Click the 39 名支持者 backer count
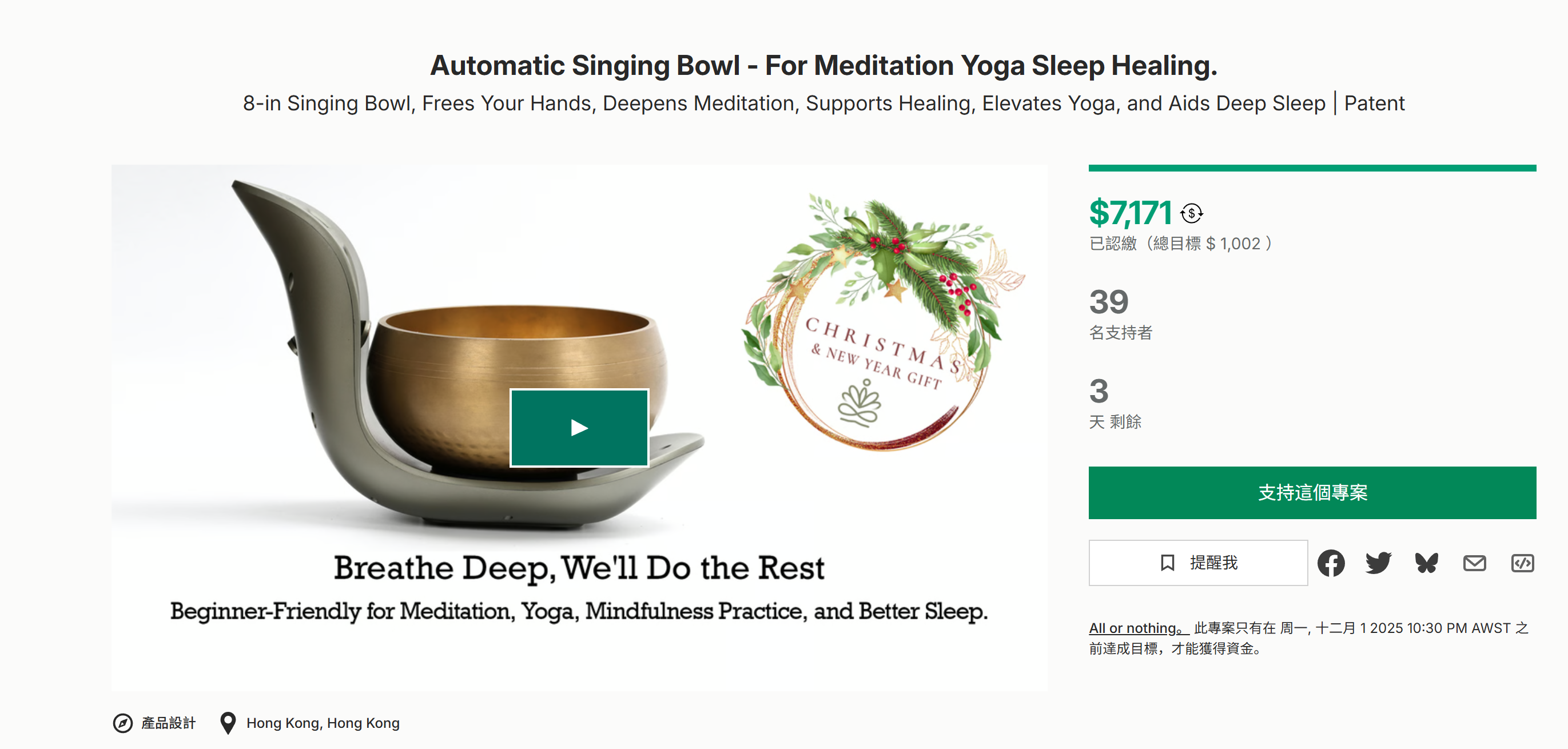 [x=1108, y=302]
